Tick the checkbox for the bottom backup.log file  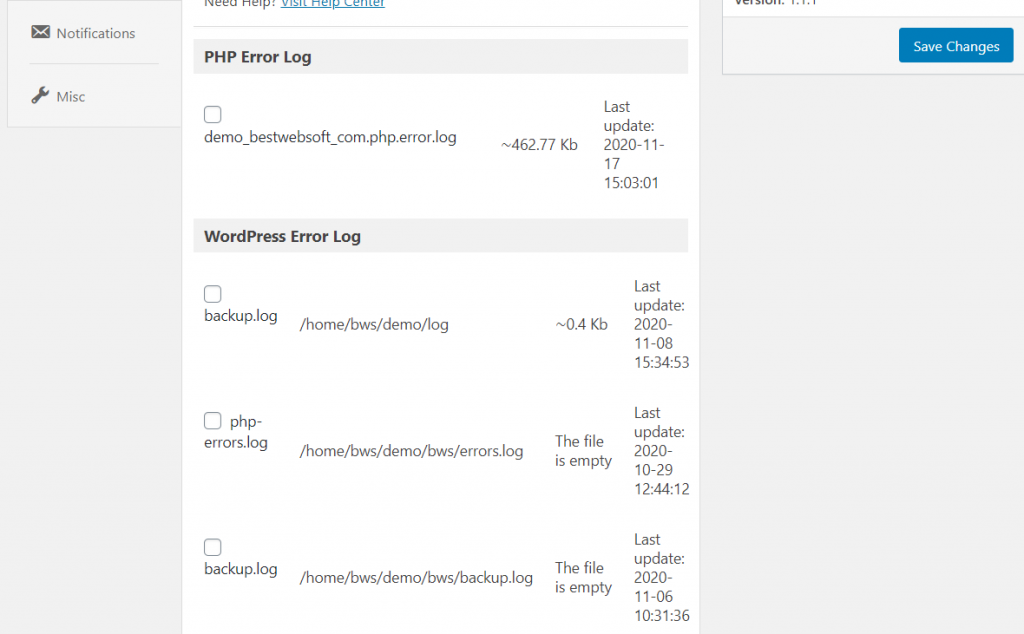(x=212, y=547)
